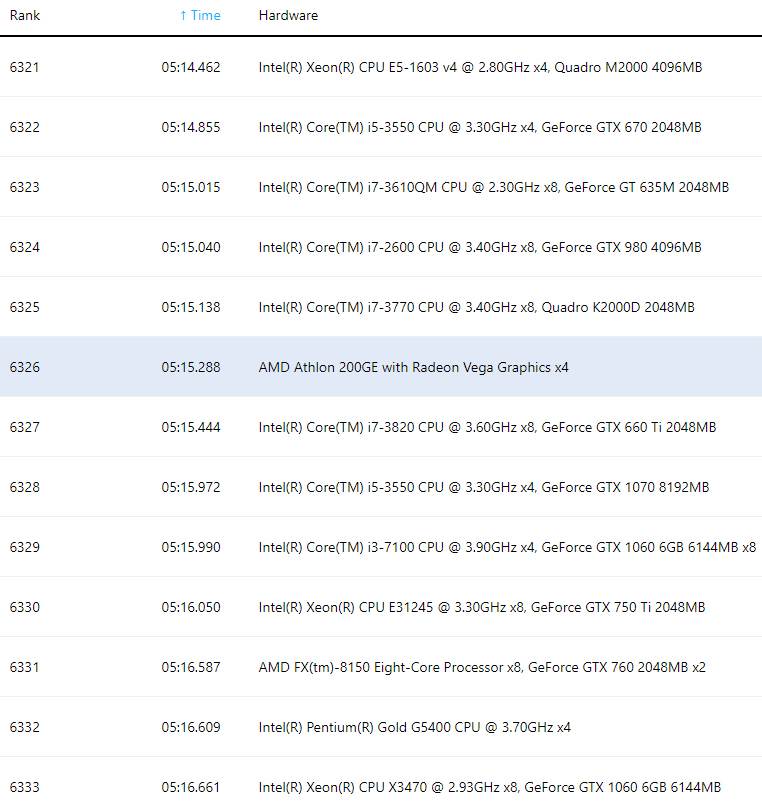
Task: Select the highlighted AMD Athlon 200GE row
Action: (413, 367)
